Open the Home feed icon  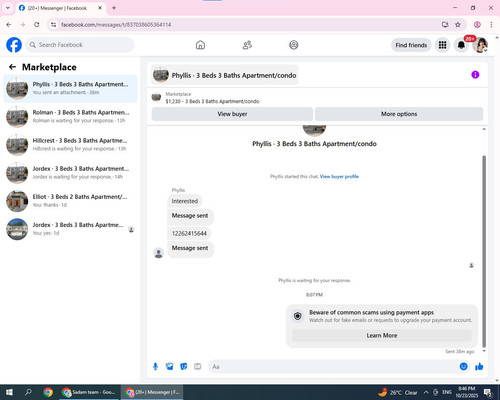(x=200, y=45)
